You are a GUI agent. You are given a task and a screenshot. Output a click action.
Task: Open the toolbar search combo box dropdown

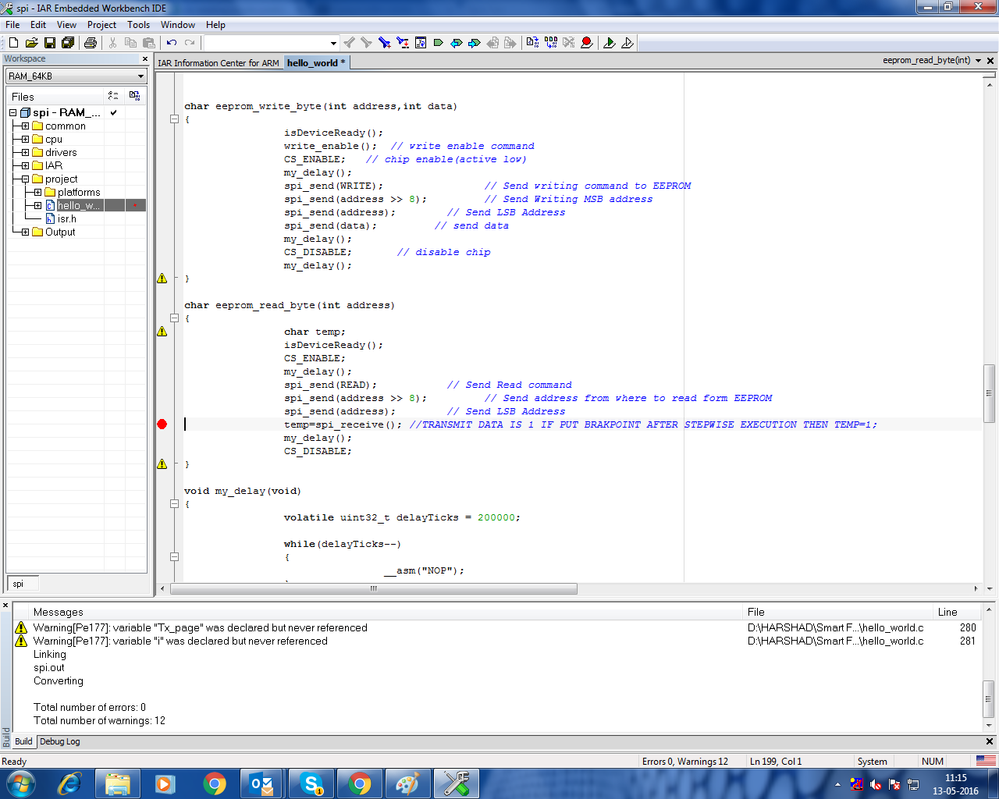click(333, 43)
